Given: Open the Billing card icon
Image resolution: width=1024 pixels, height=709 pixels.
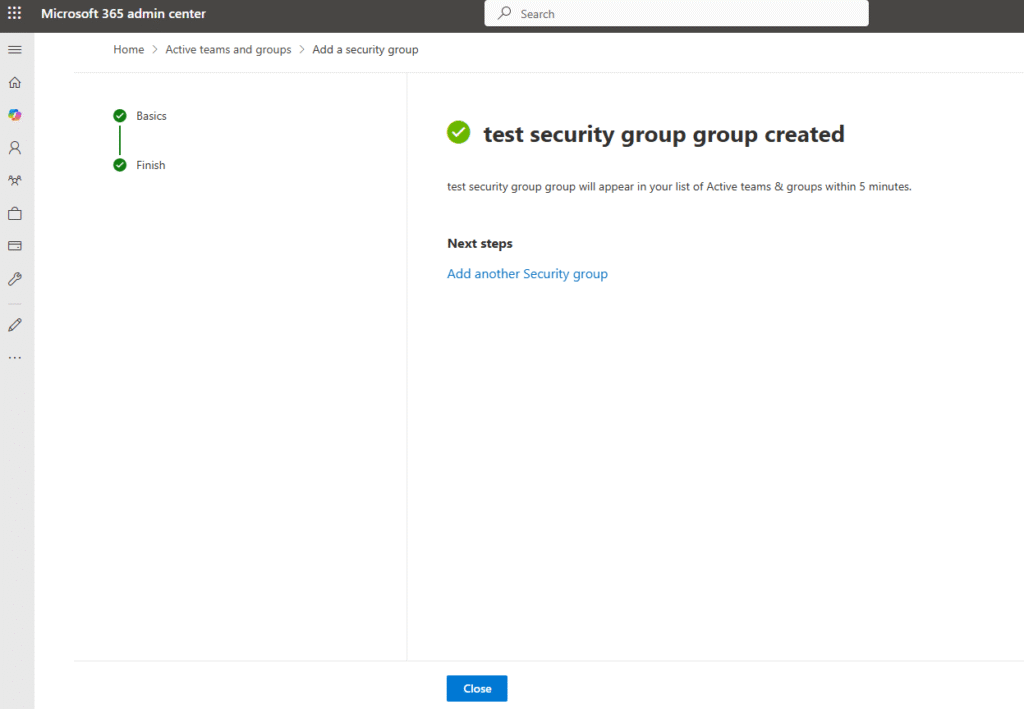Looking at the screenshot, I should [15, 246].
